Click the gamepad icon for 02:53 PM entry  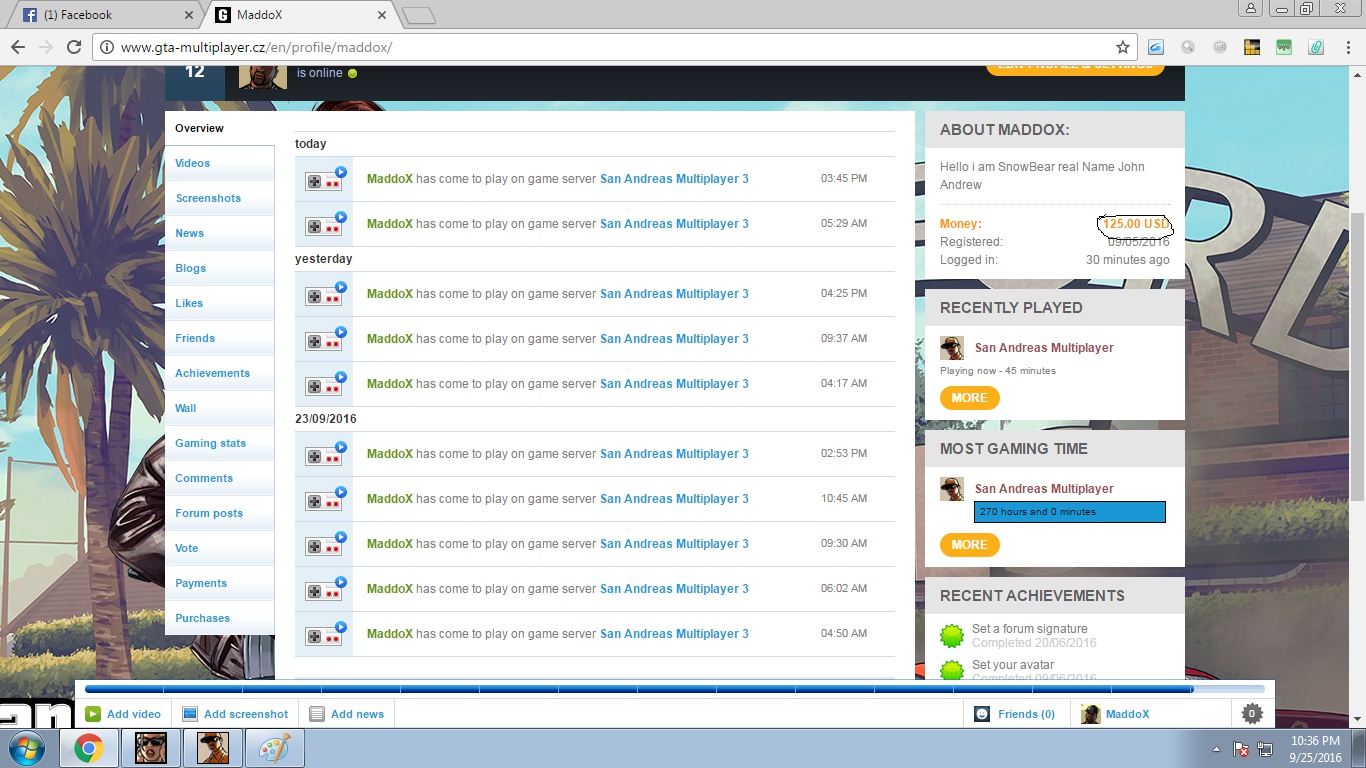coord(325,454)
